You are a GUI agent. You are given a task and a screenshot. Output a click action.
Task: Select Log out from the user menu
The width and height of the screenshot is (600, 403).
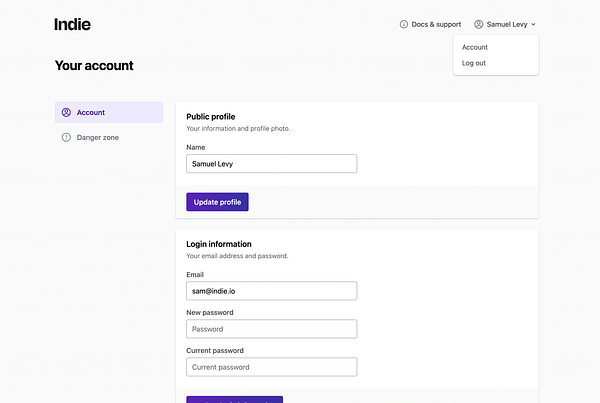[x=474, y=63]
